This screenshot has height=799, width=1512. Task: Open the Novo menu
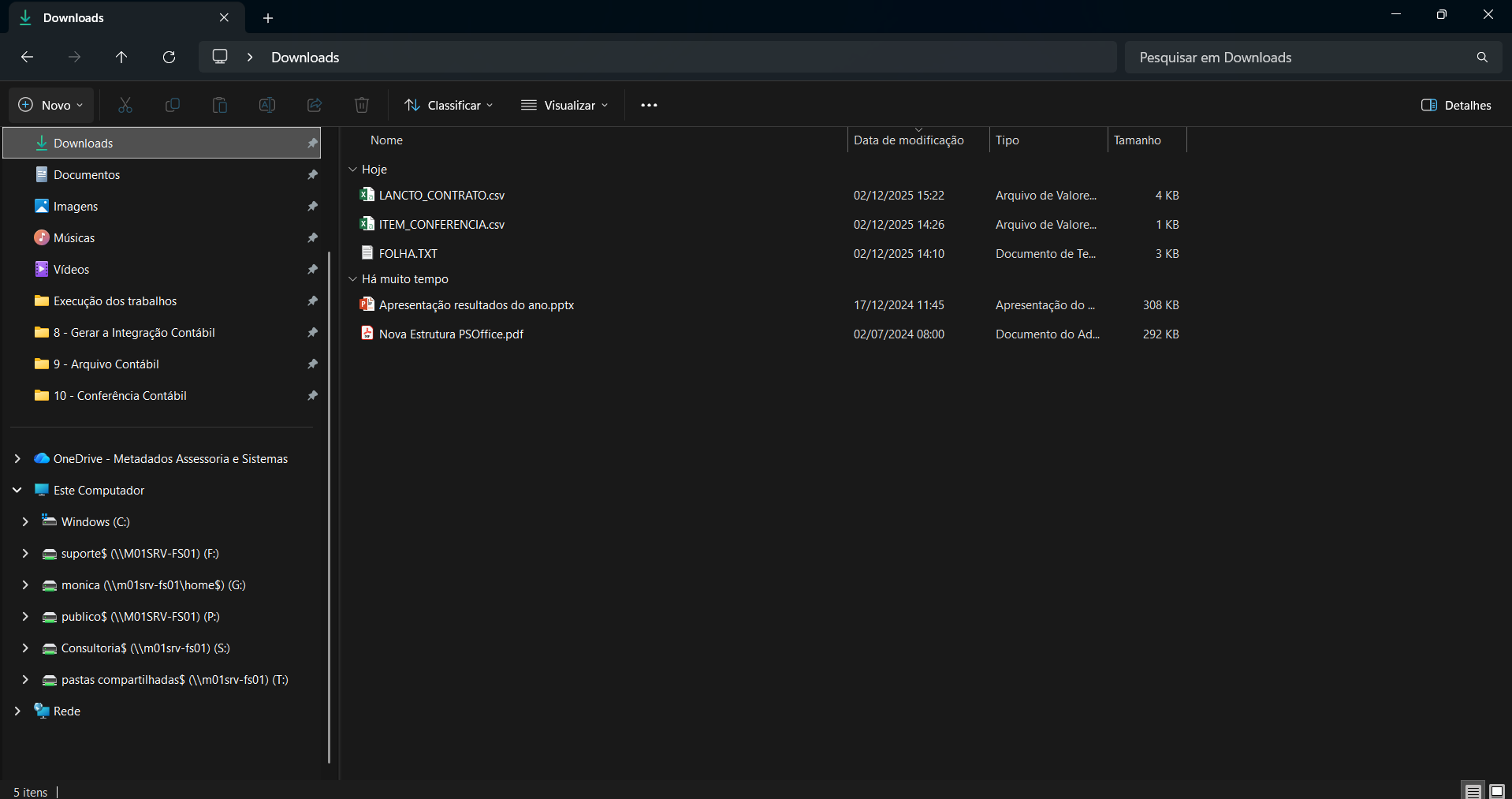(51, 105)
